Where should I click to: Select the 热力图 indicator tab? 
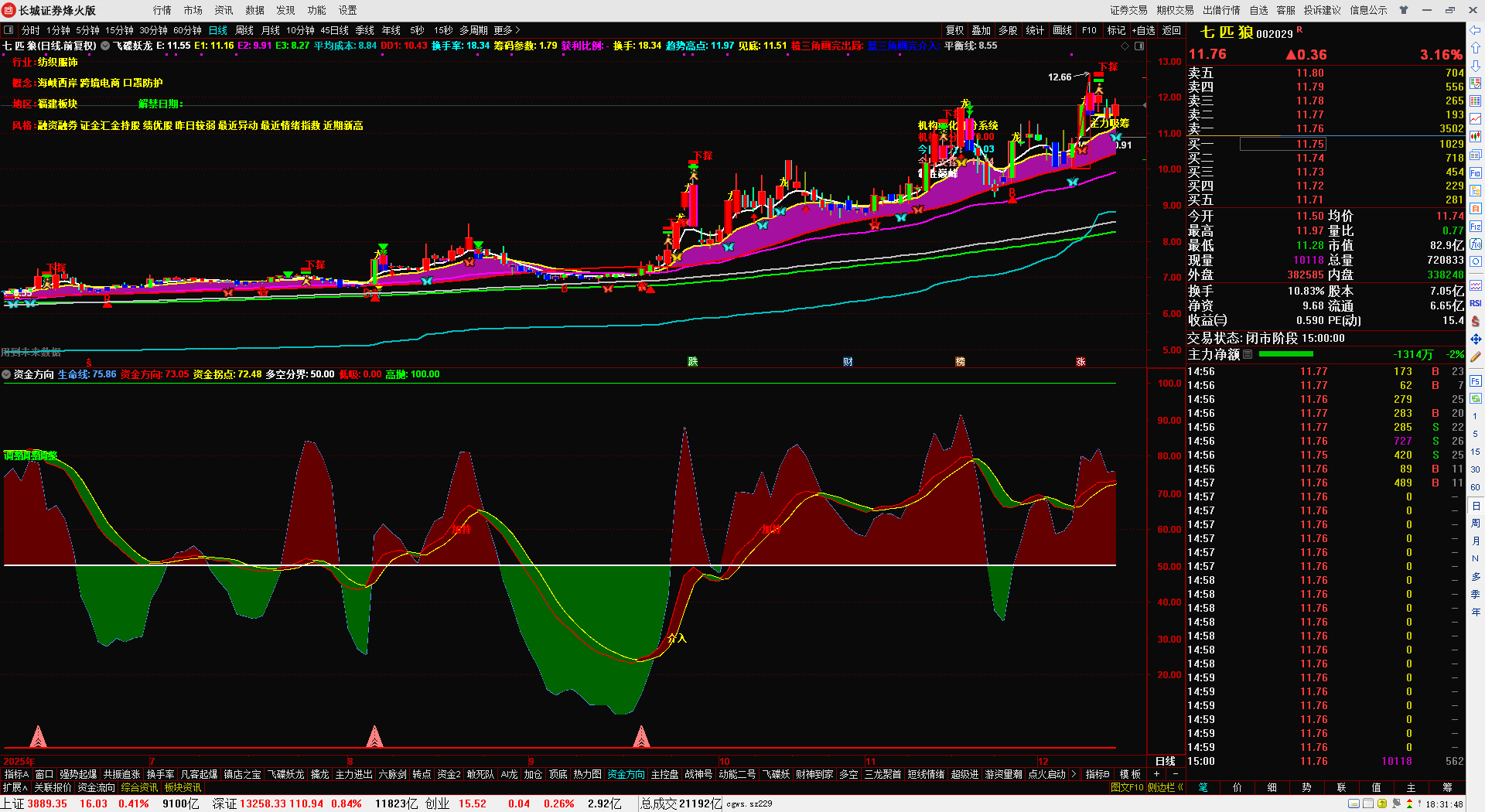point(587,774)
